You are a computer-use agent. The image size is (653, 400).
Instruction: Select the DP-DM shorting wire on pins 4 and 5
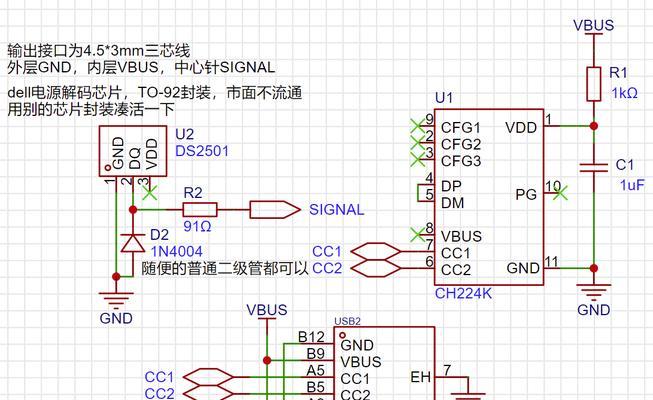pos(421,193)
